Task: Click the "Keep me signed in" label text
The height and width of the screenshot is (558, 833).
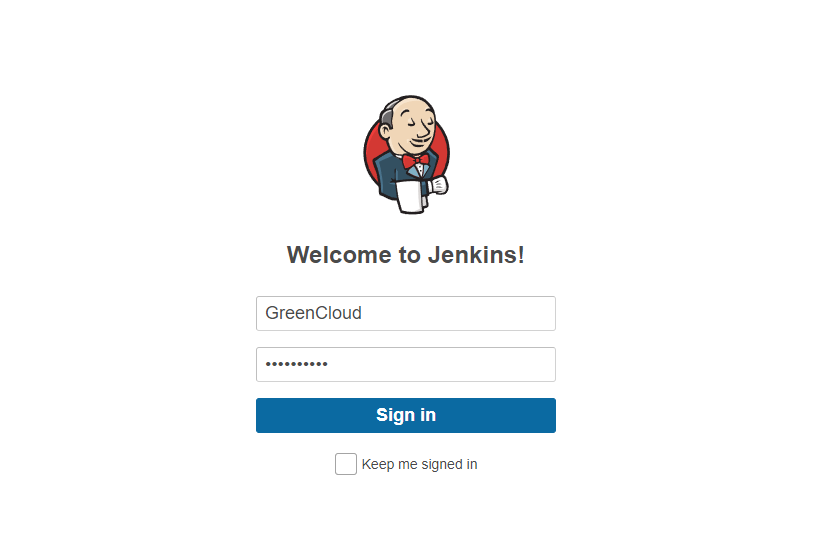Action: (419, 464)
